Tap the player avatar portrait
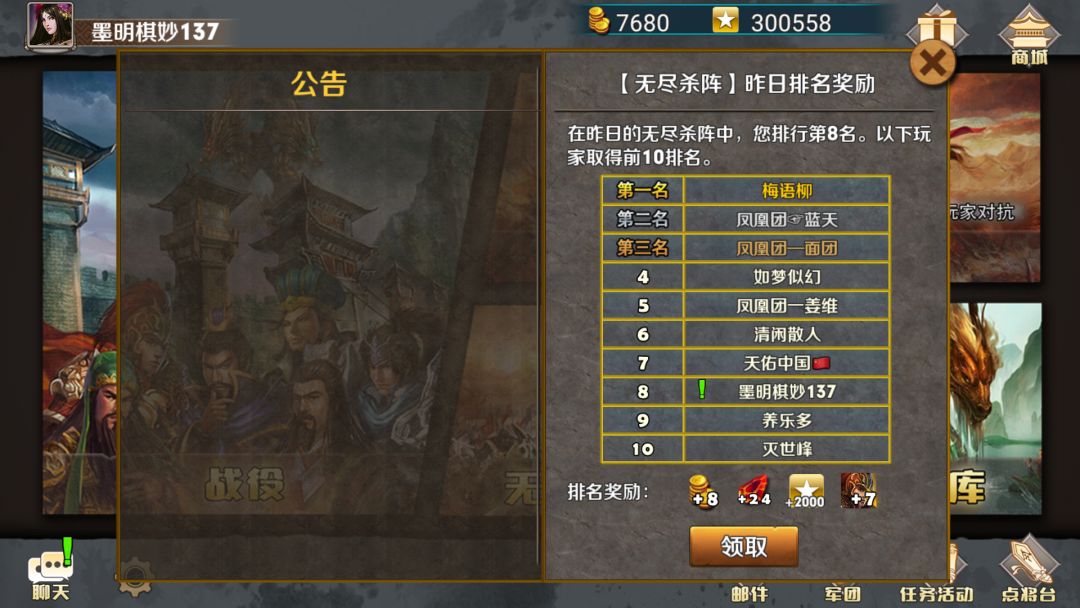This screenshot has width=1080, height=608. click(x=50, y=26)
